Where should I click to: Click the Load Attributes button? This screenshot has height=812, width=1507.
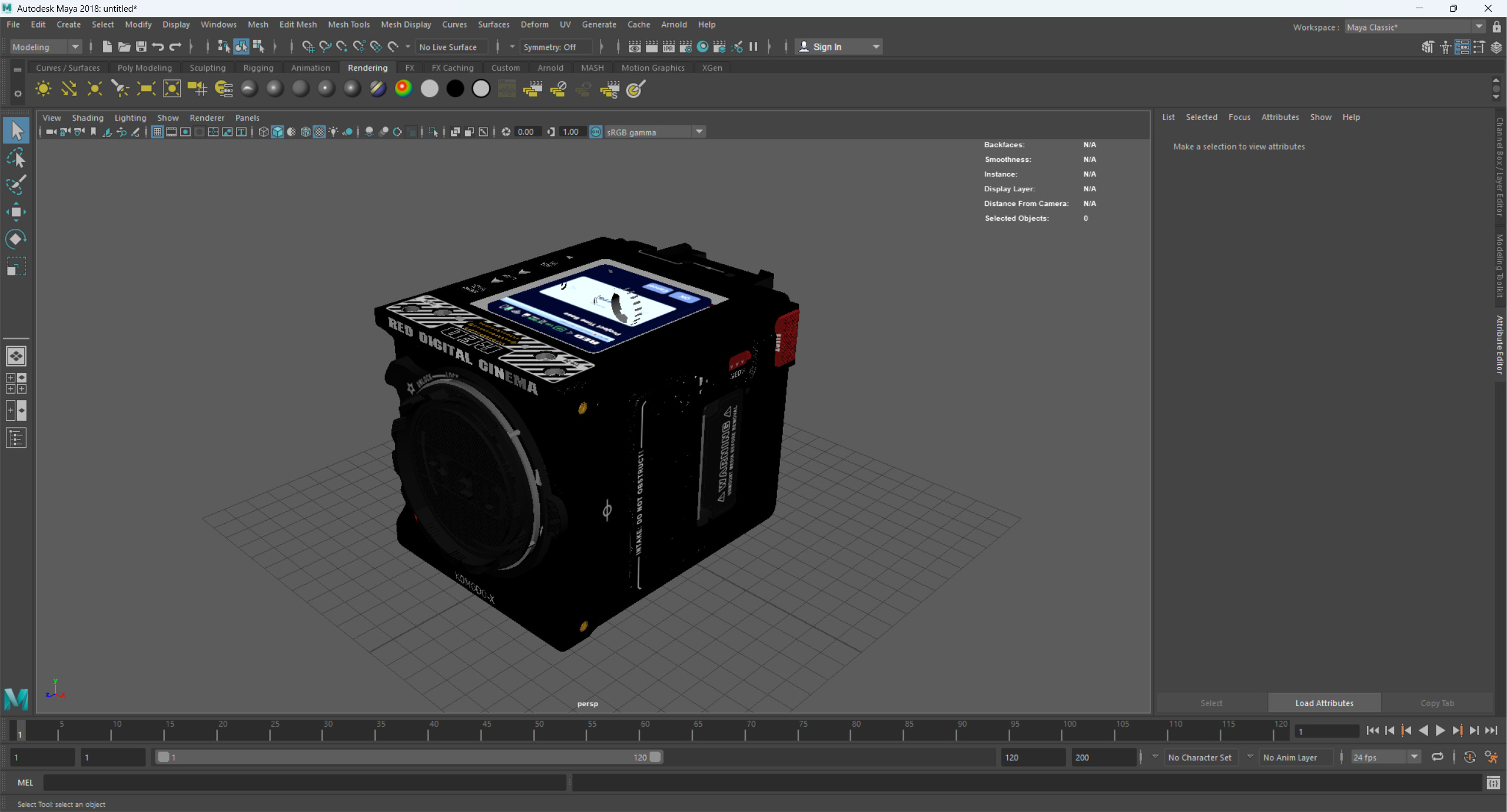pos(1324,703)
